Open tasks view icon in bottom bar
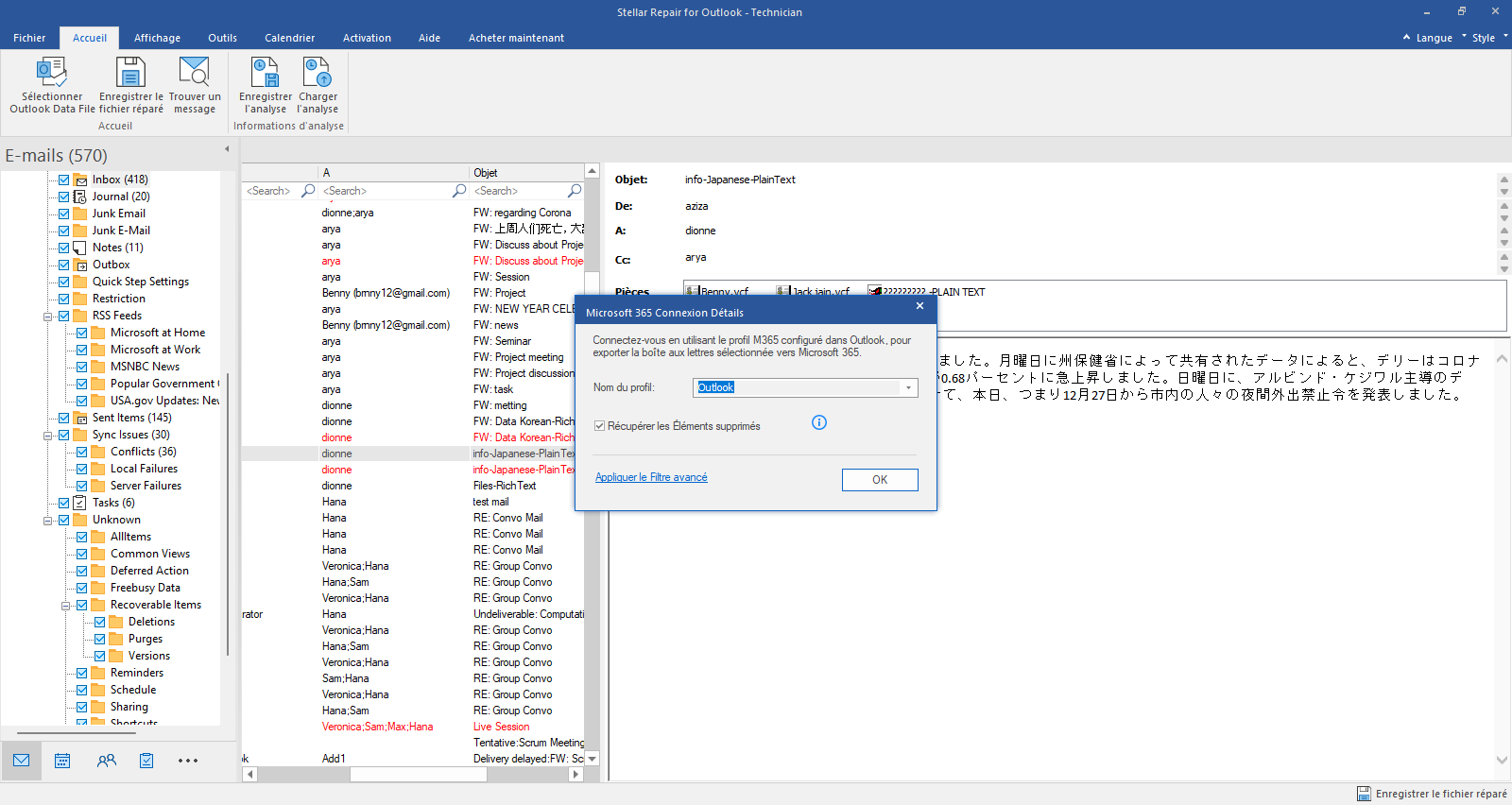 (146, 761)
